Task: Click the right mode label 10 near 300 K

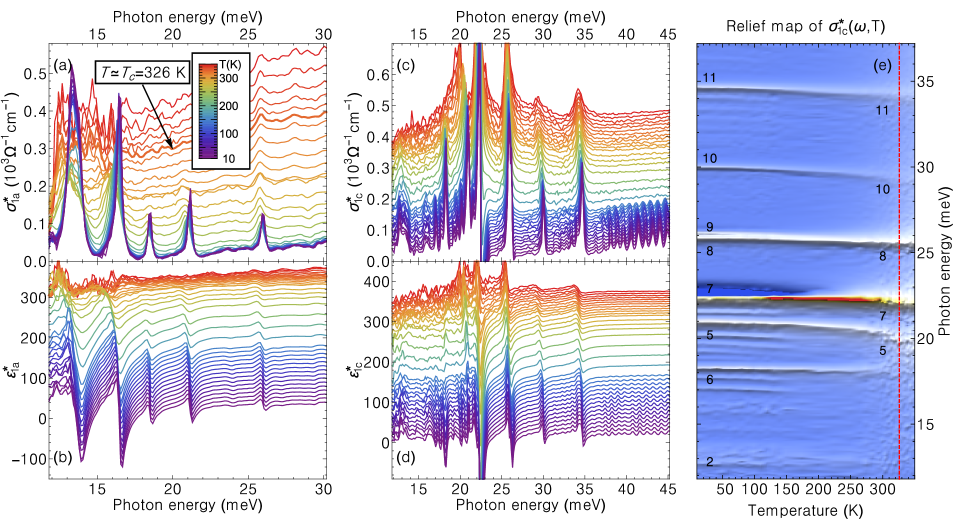Action: [x=883, y=189]
